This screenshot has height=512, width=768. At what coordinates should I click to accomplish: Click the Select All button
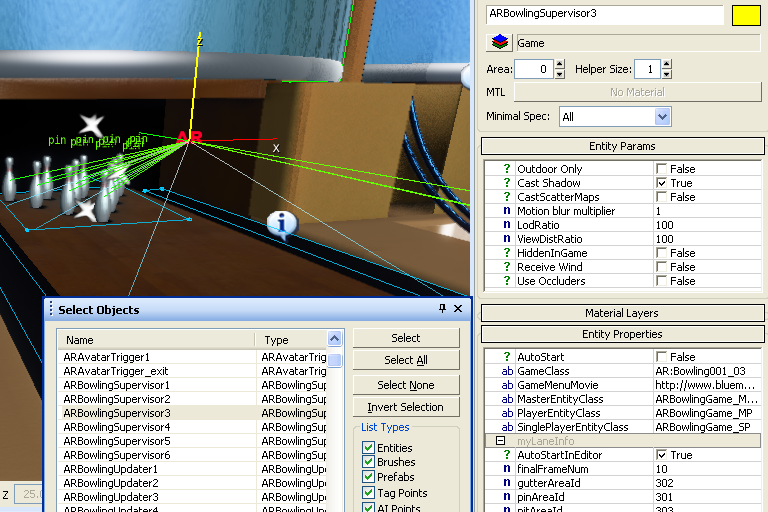coord(406,360)
